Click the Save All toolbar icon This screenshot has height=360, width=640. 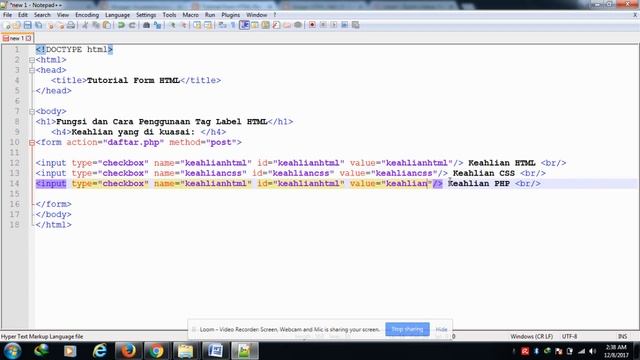click(x=39, y=25)
